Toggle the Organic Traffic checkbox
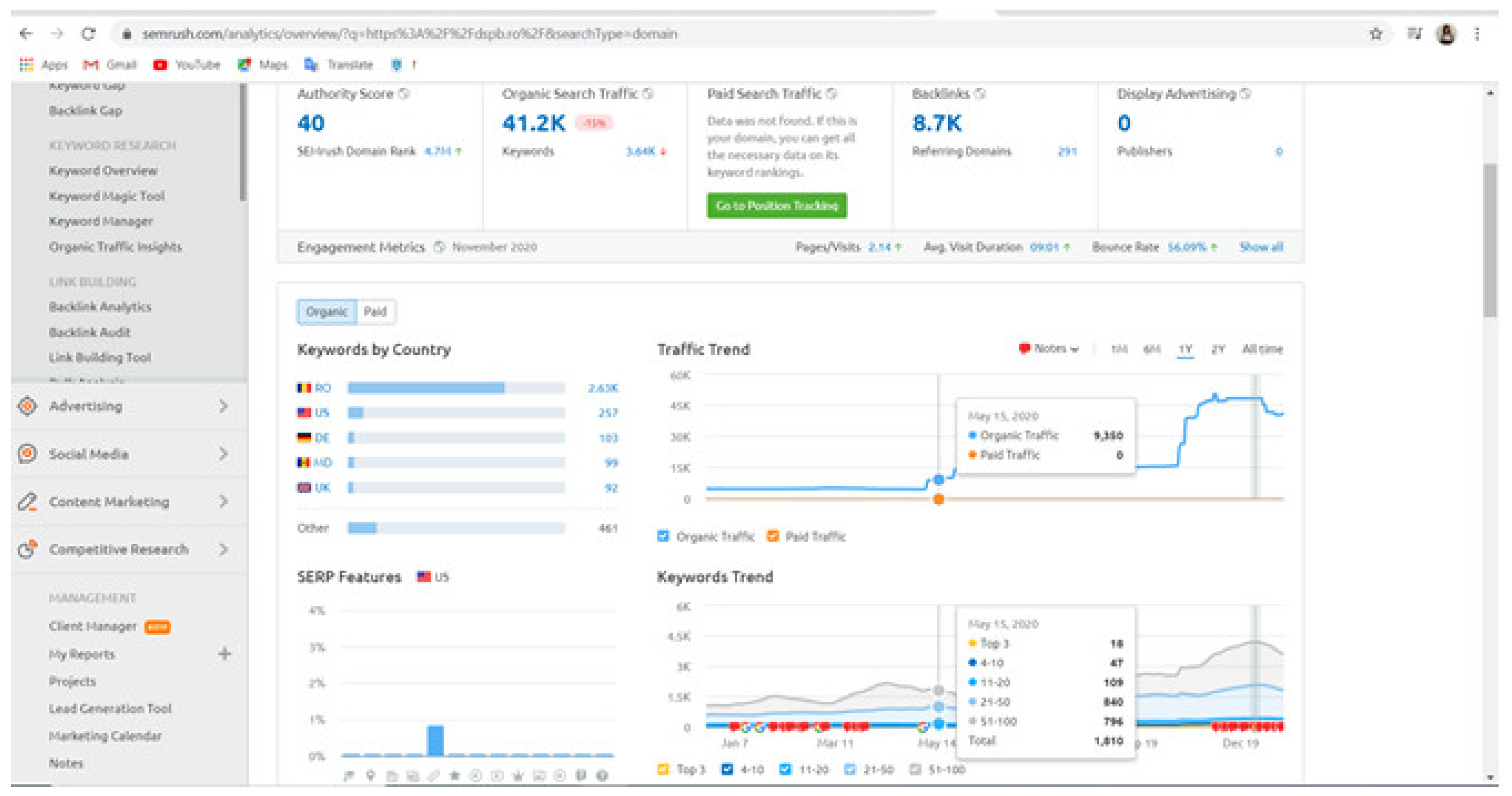This screenshot has width=1512, height=796. [x=663, y=536]
